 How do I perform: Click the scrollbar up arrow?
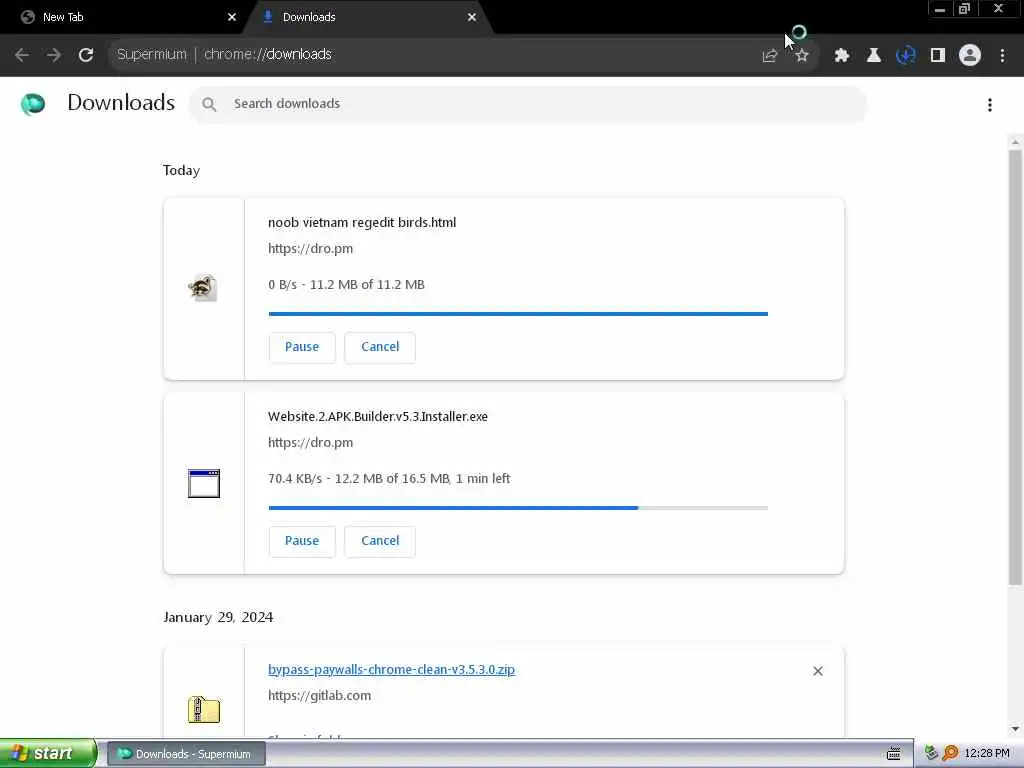[x=1015, y=142]
